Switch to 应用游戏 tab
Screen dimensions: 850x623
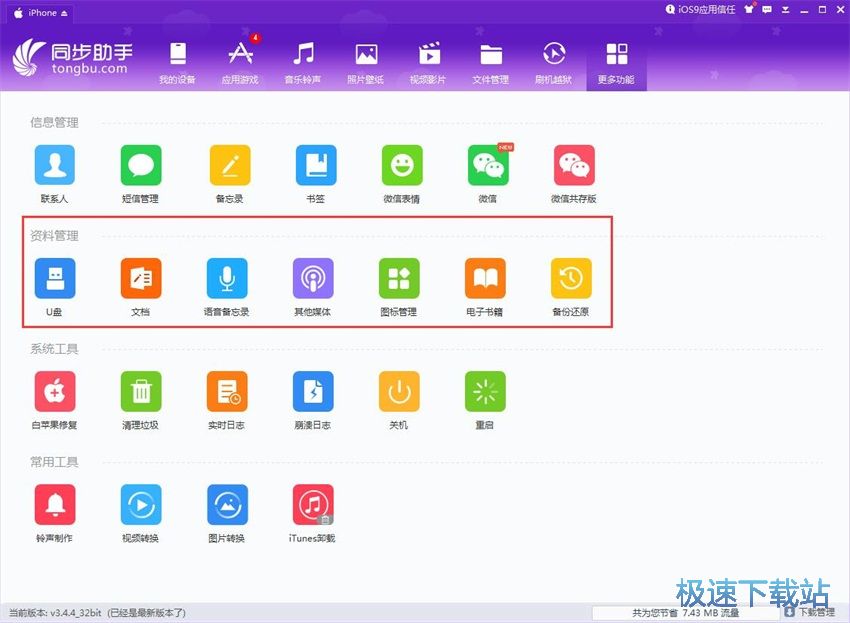click(240, 63)
